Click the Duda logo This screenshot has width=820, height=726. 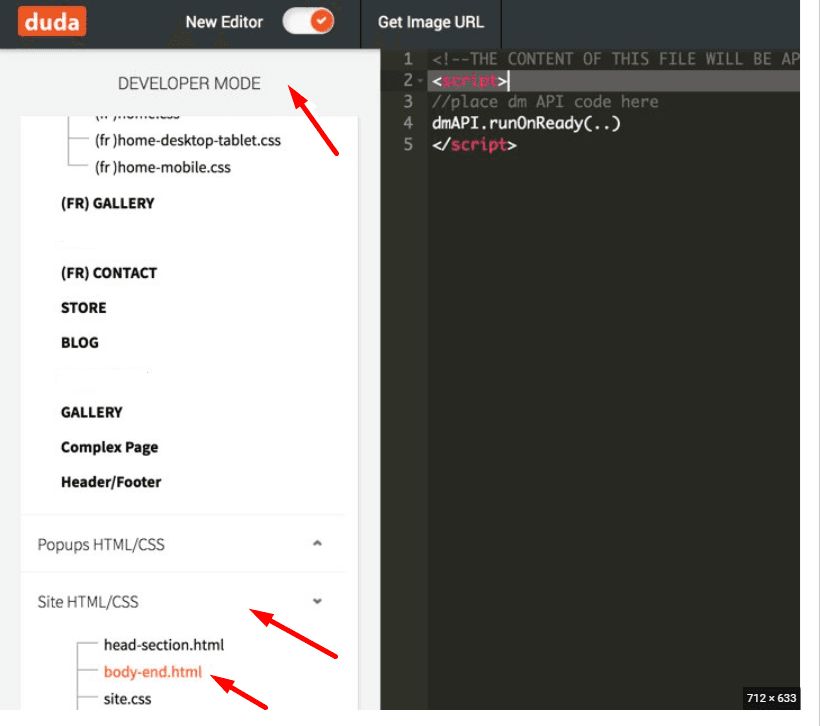[52, 22]
